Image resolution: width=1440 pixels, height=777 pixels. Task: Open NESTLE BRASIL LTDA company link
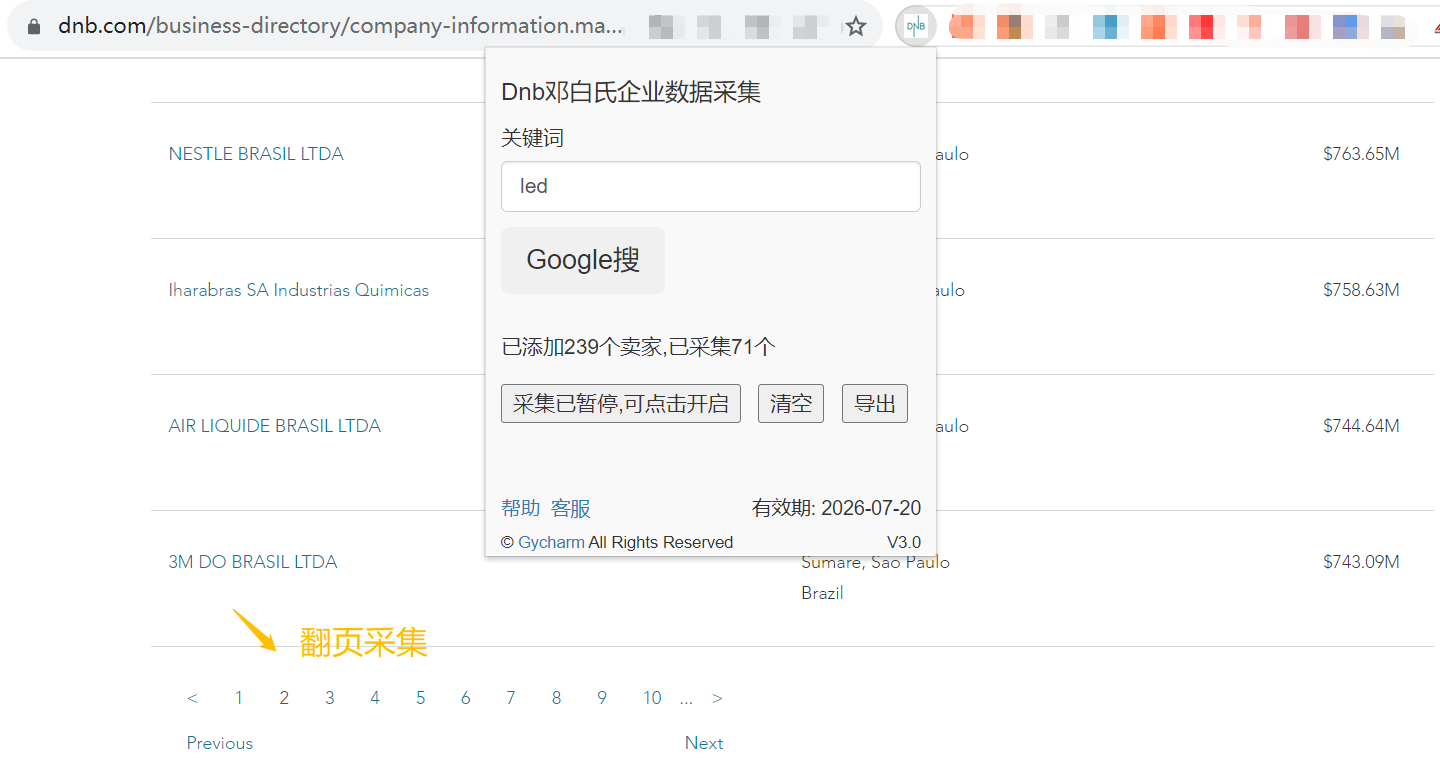(x=256, y=154)
